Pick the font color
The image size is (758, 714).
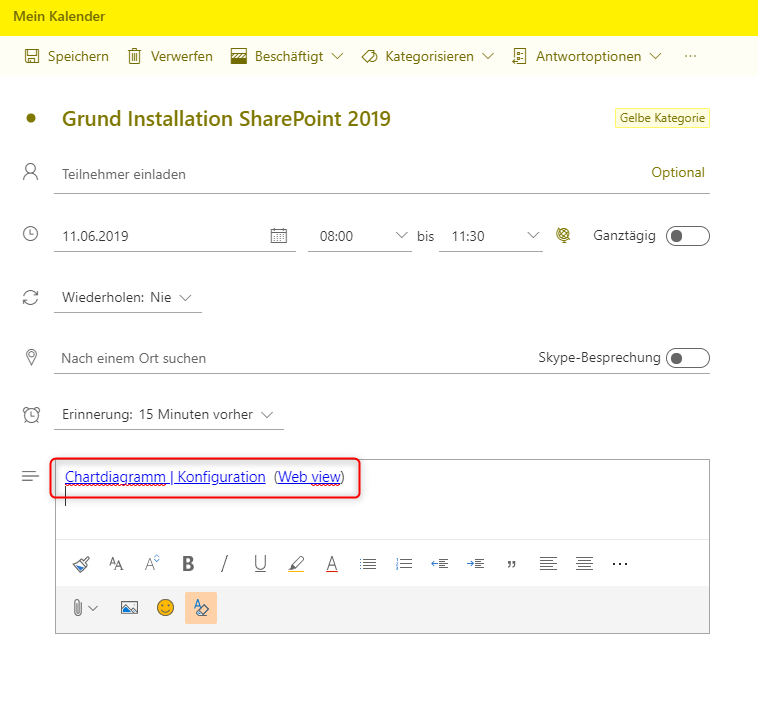(x=332, y=564)
